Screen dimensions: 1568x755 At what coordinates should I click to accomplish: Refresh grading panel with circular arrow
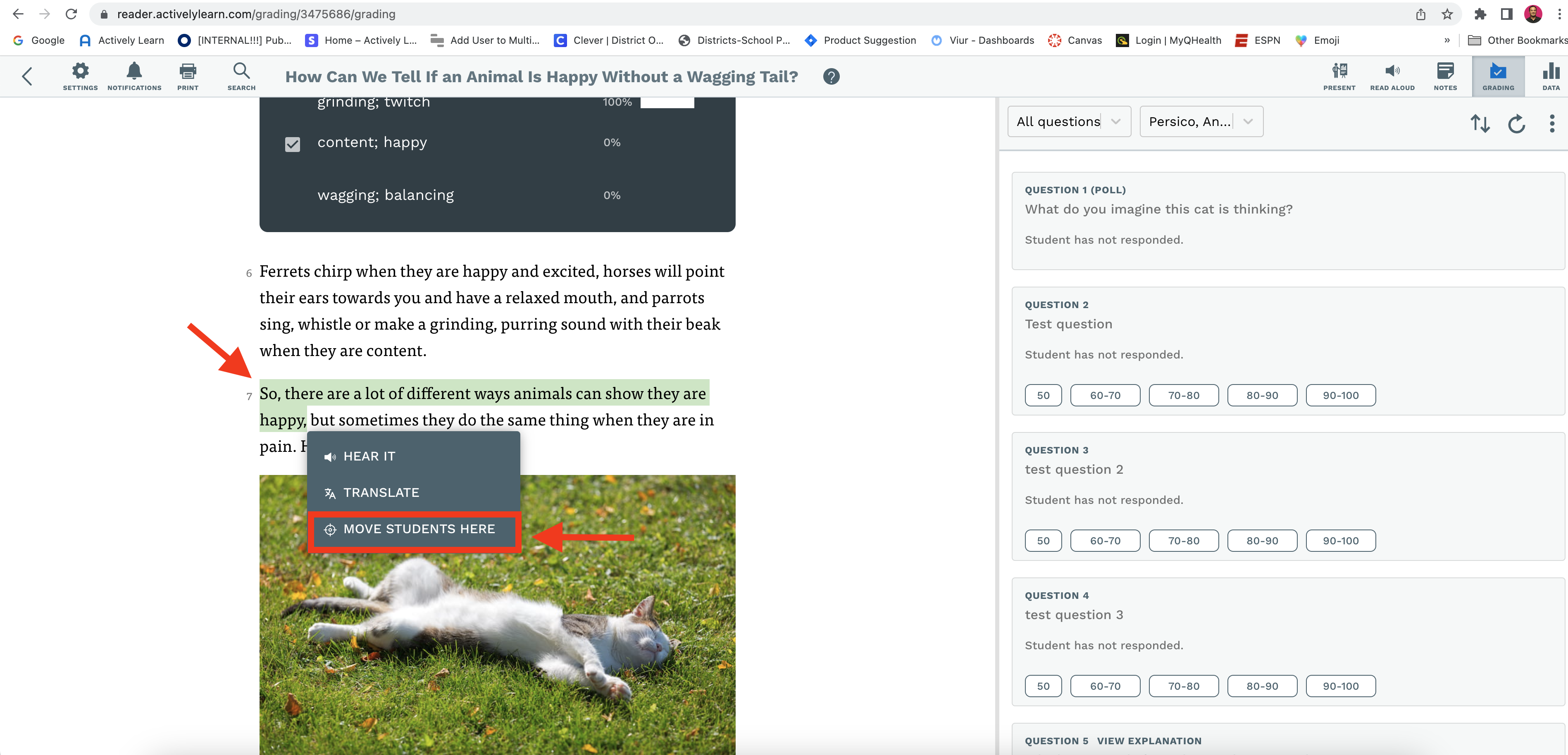click(1516, 123)
